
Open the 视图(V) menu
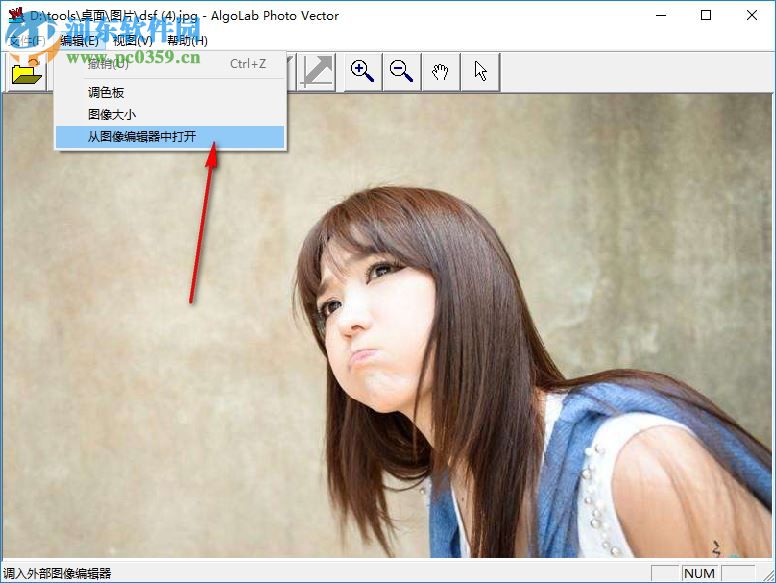click(133, 41)
